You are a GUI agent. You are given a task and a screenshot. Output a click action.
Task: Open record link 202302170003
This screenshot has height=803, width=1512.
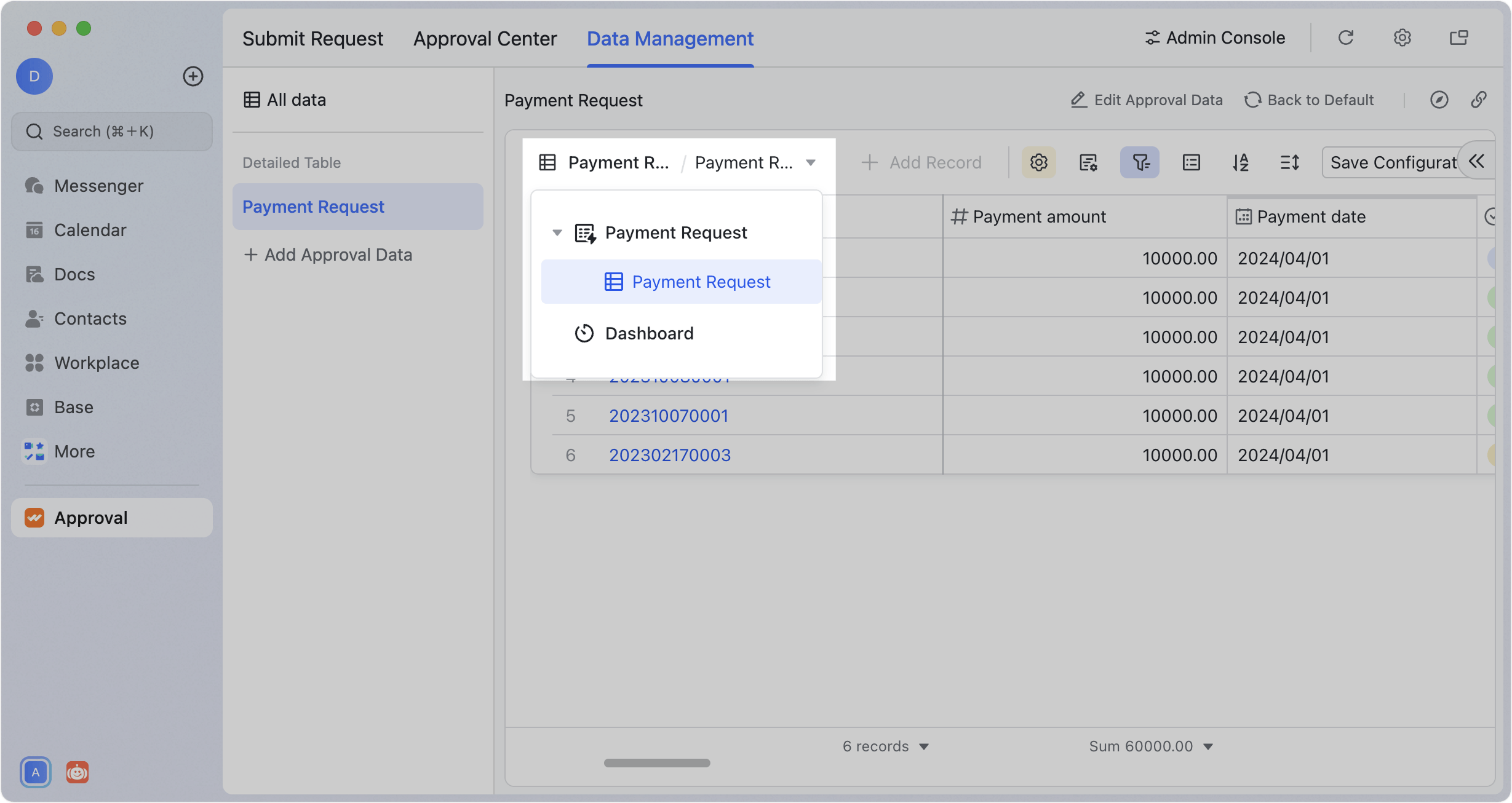click(670, 455)
